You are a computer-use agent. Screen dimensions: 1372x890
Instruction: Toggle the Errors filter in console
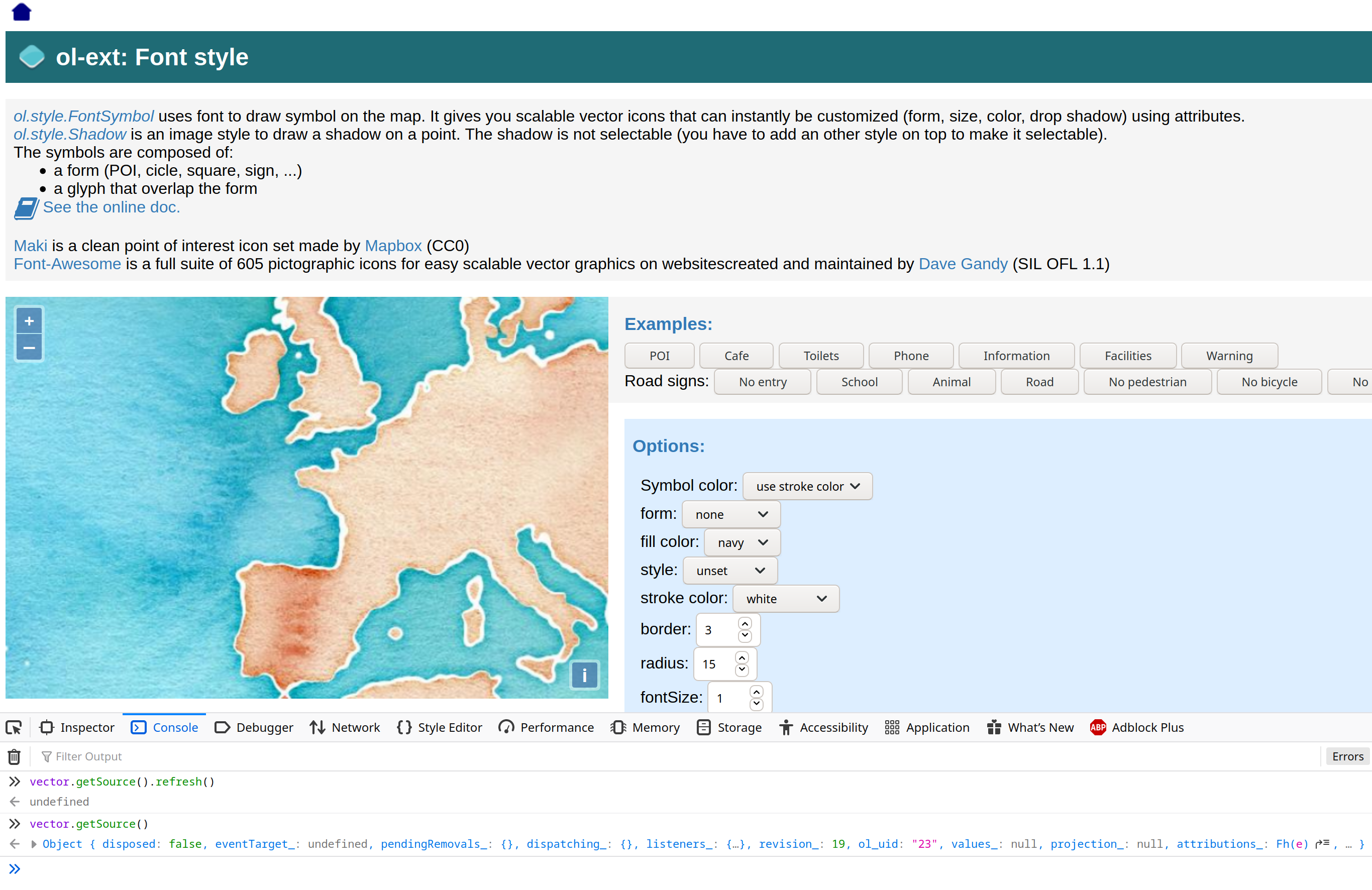point(1347,756)
